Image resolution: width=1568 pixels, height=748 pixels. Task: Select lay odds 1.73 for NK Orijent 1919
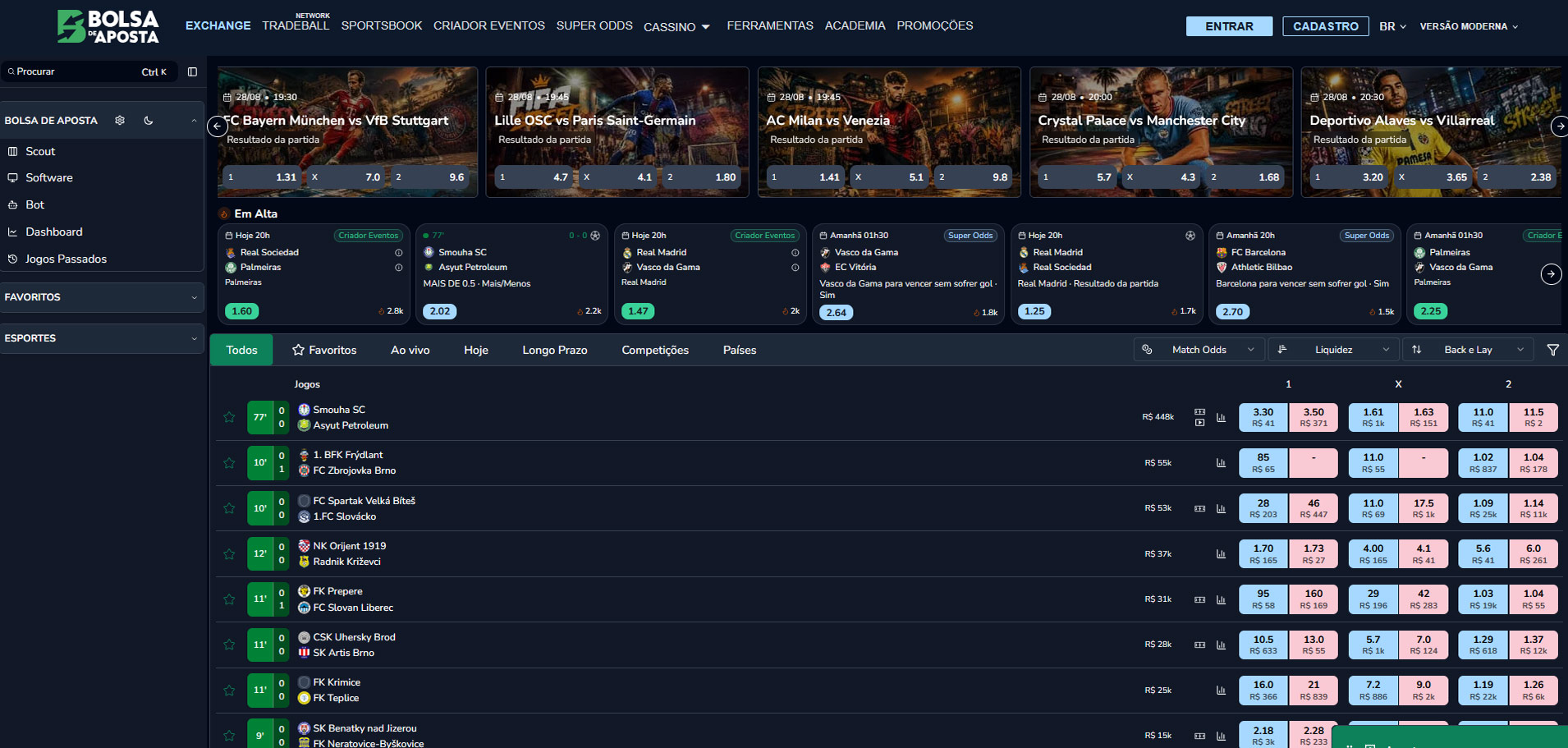[1314, 553]
